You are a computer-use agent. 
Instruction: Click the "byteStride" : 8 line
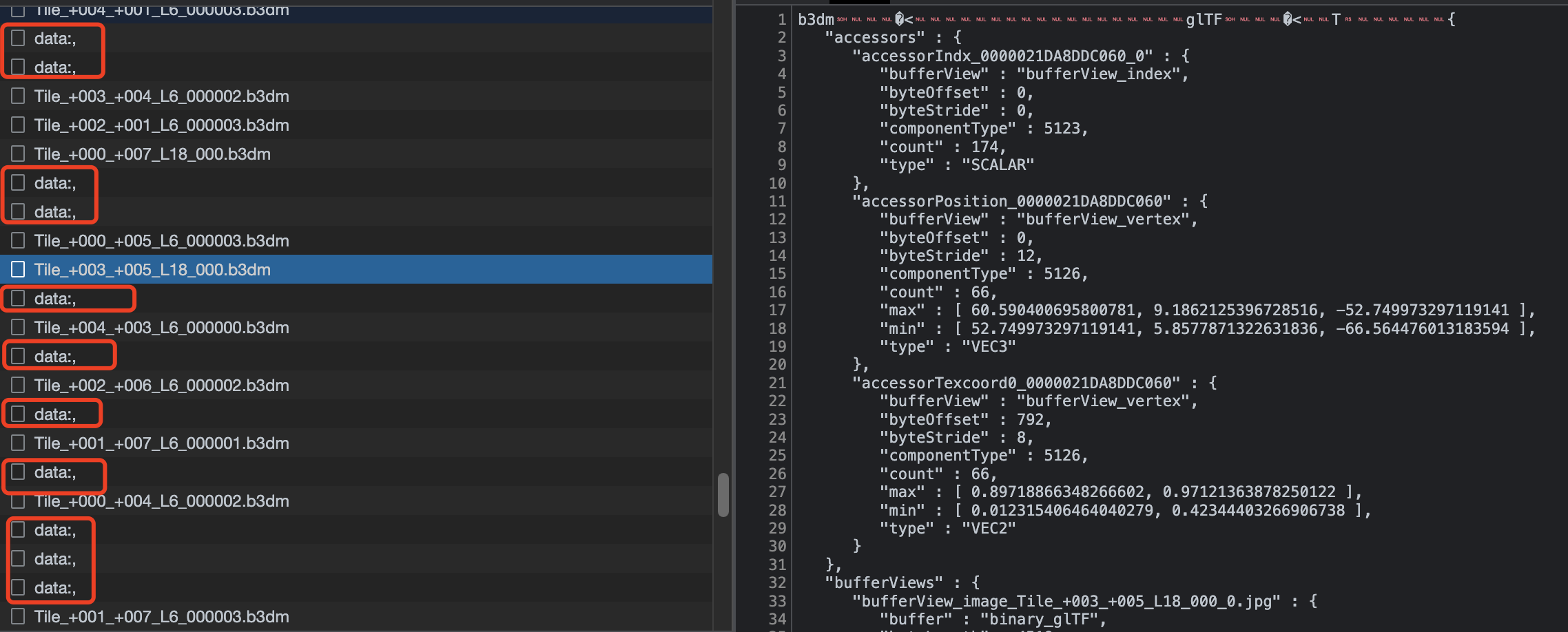[x=956, y=437]
